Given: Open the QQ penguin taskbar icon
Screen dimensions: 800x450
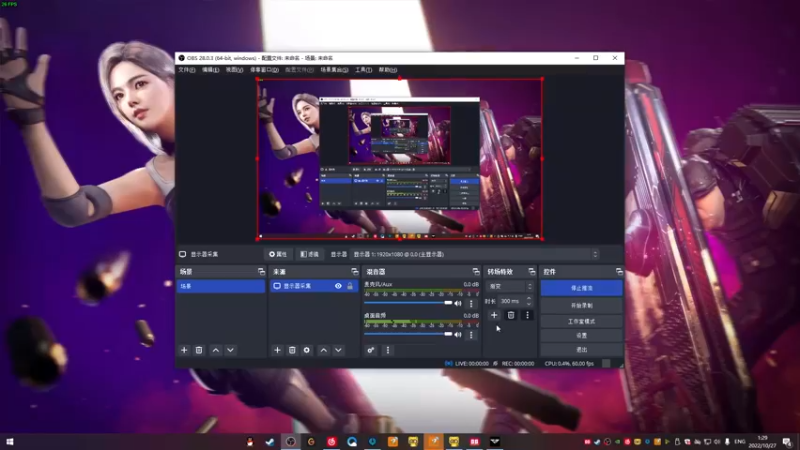Looking at the screenshot, I should pos(249,442).
